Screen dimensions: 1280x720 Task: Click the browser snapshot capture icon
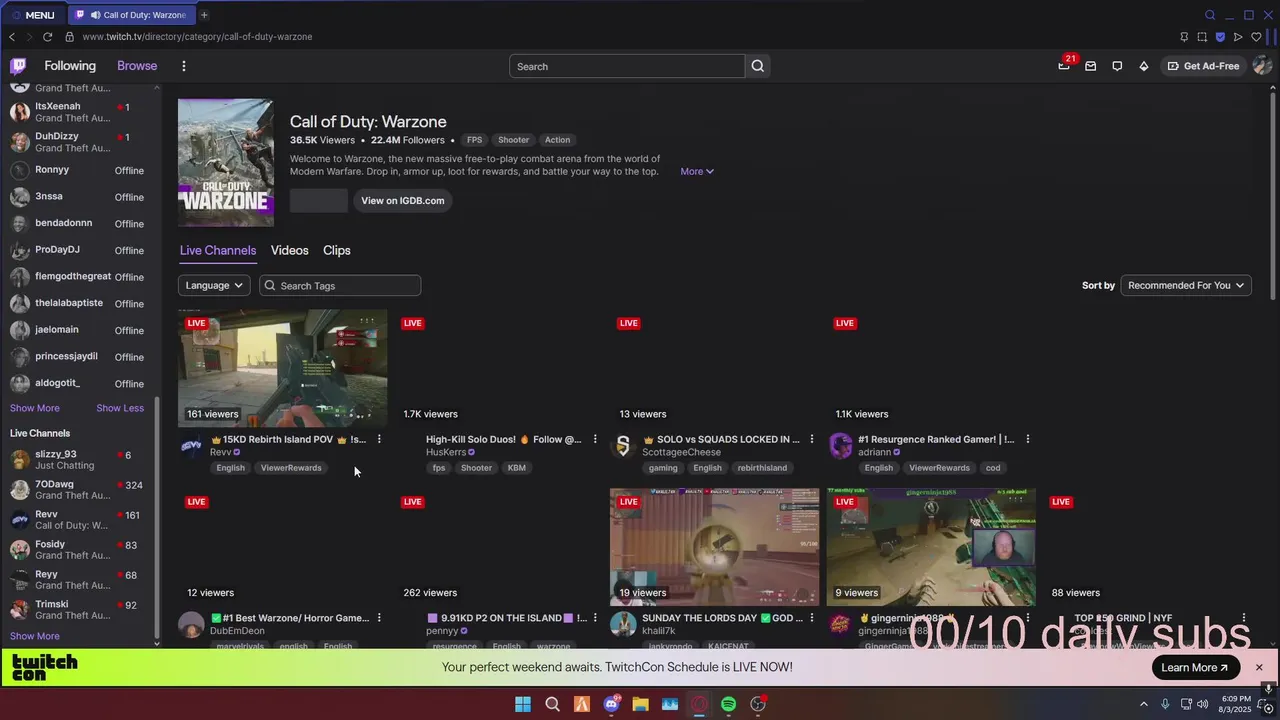1202,37
